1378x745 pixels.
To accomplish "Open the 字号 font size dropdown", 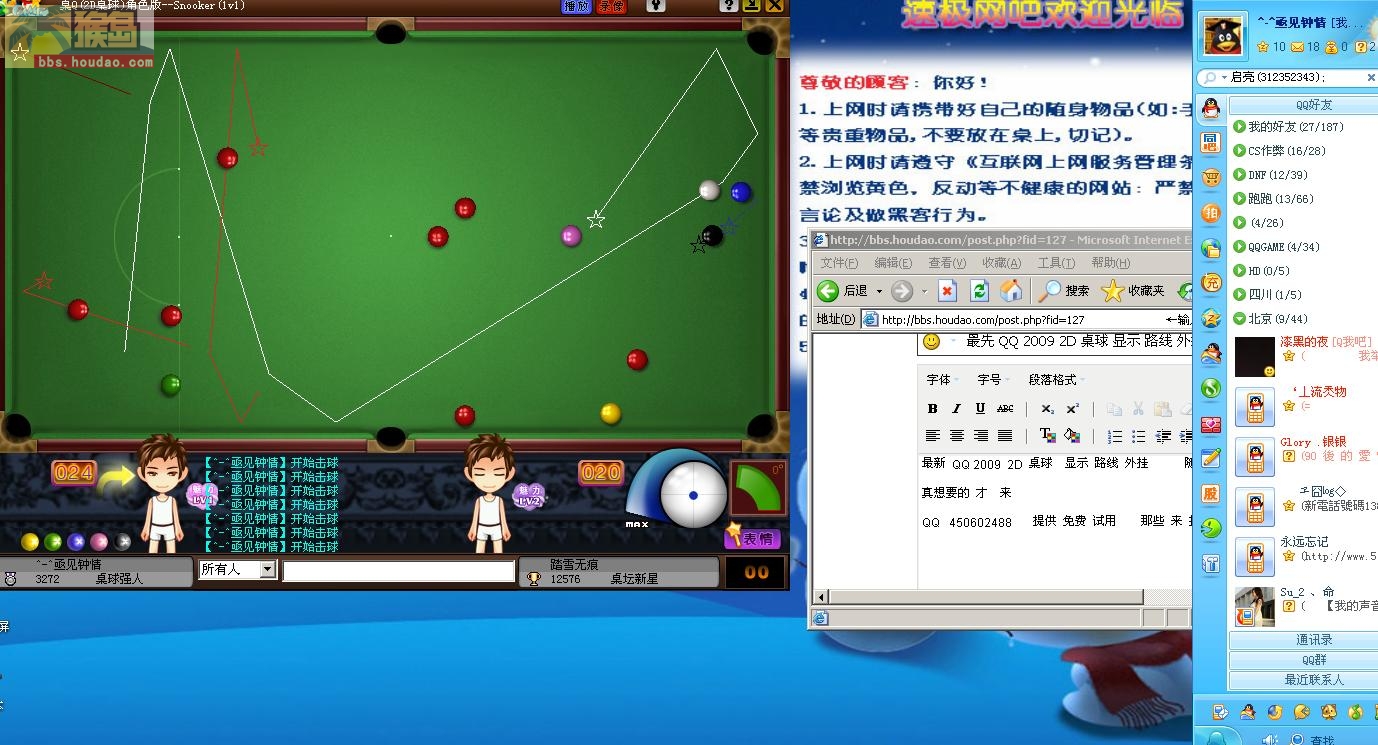I will 993,380.
